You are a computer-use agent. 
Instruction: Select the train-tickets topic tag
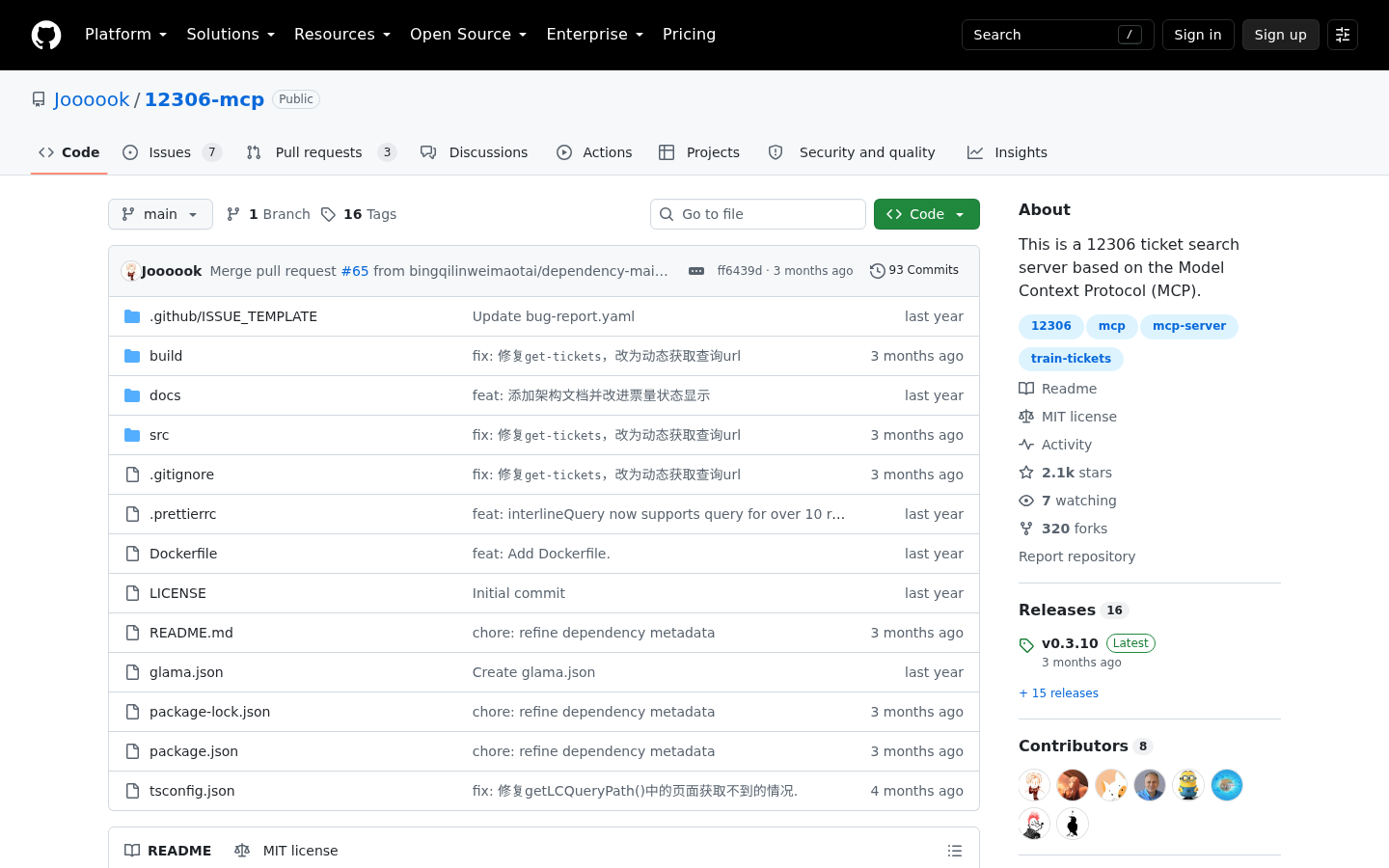tap(1071, 359)
